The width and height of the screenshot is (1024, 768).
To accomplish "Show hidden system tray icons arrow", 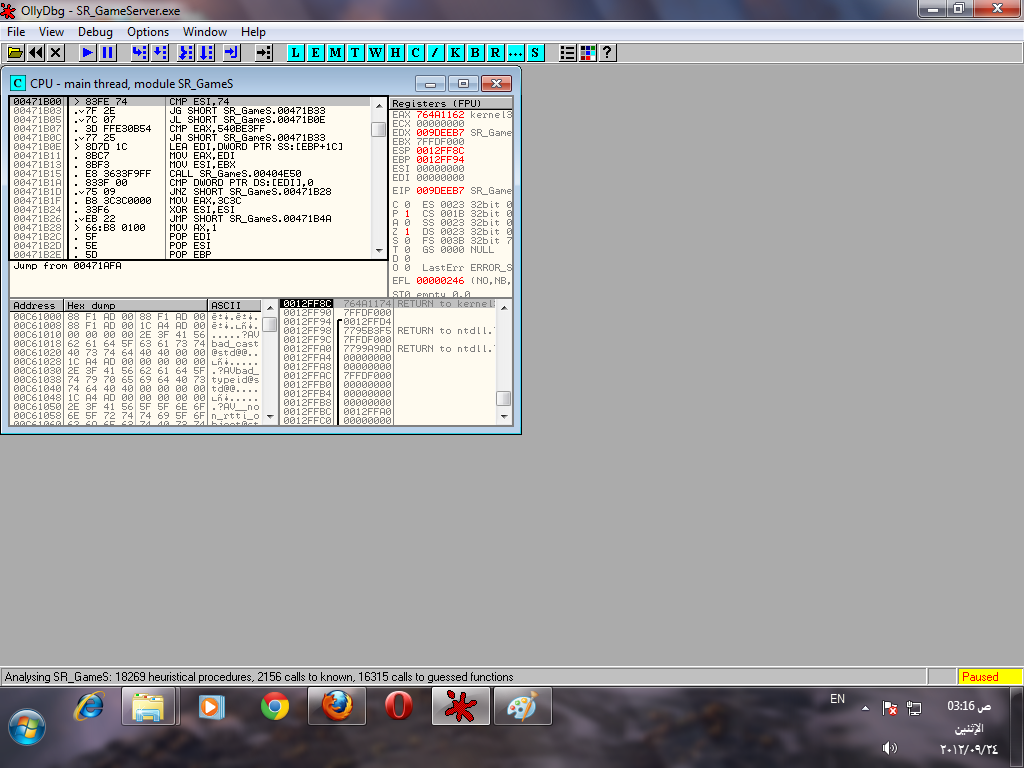I will point(865,708).
